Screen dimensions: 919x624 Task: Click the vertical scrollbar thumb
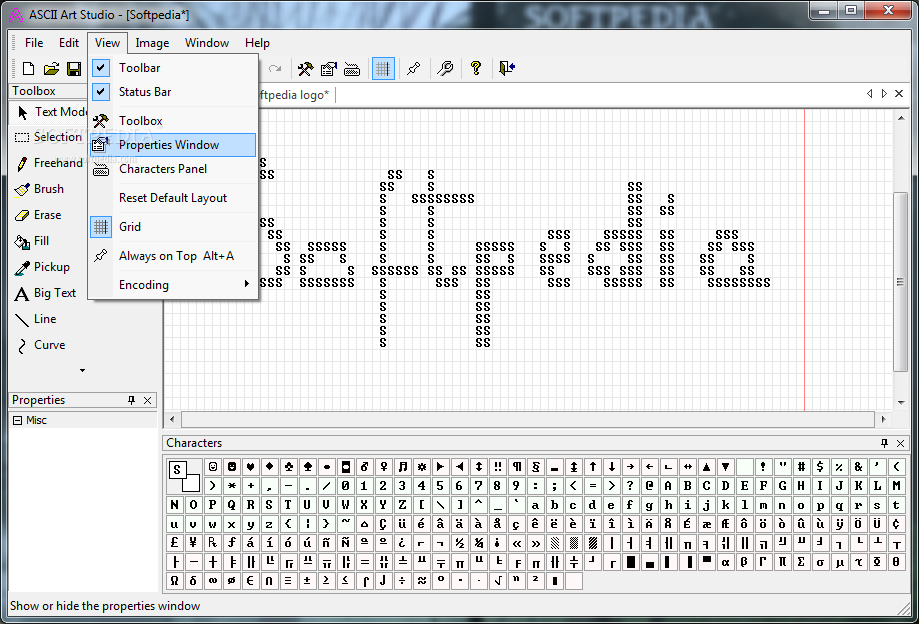click(x=901, y=281)
